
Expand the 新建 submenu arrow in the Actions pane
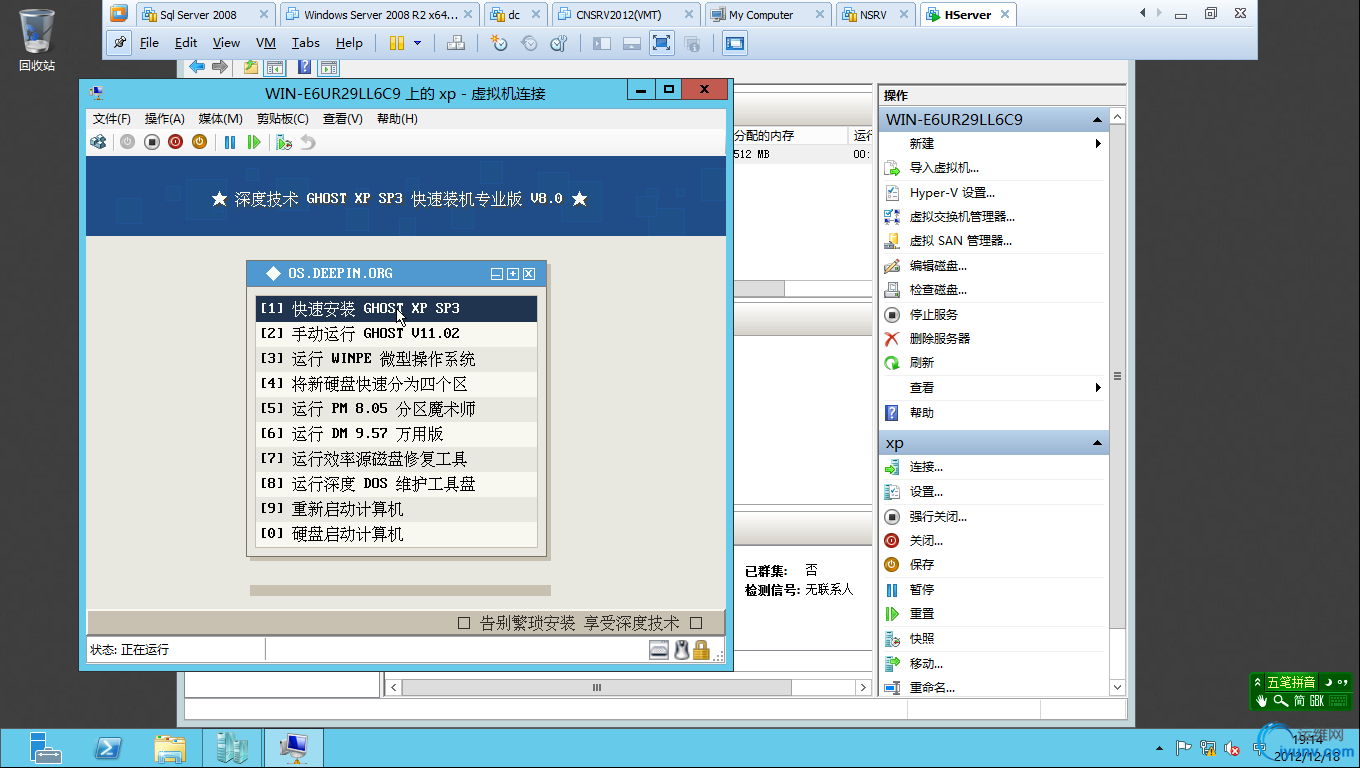(x=1098, y=144)
